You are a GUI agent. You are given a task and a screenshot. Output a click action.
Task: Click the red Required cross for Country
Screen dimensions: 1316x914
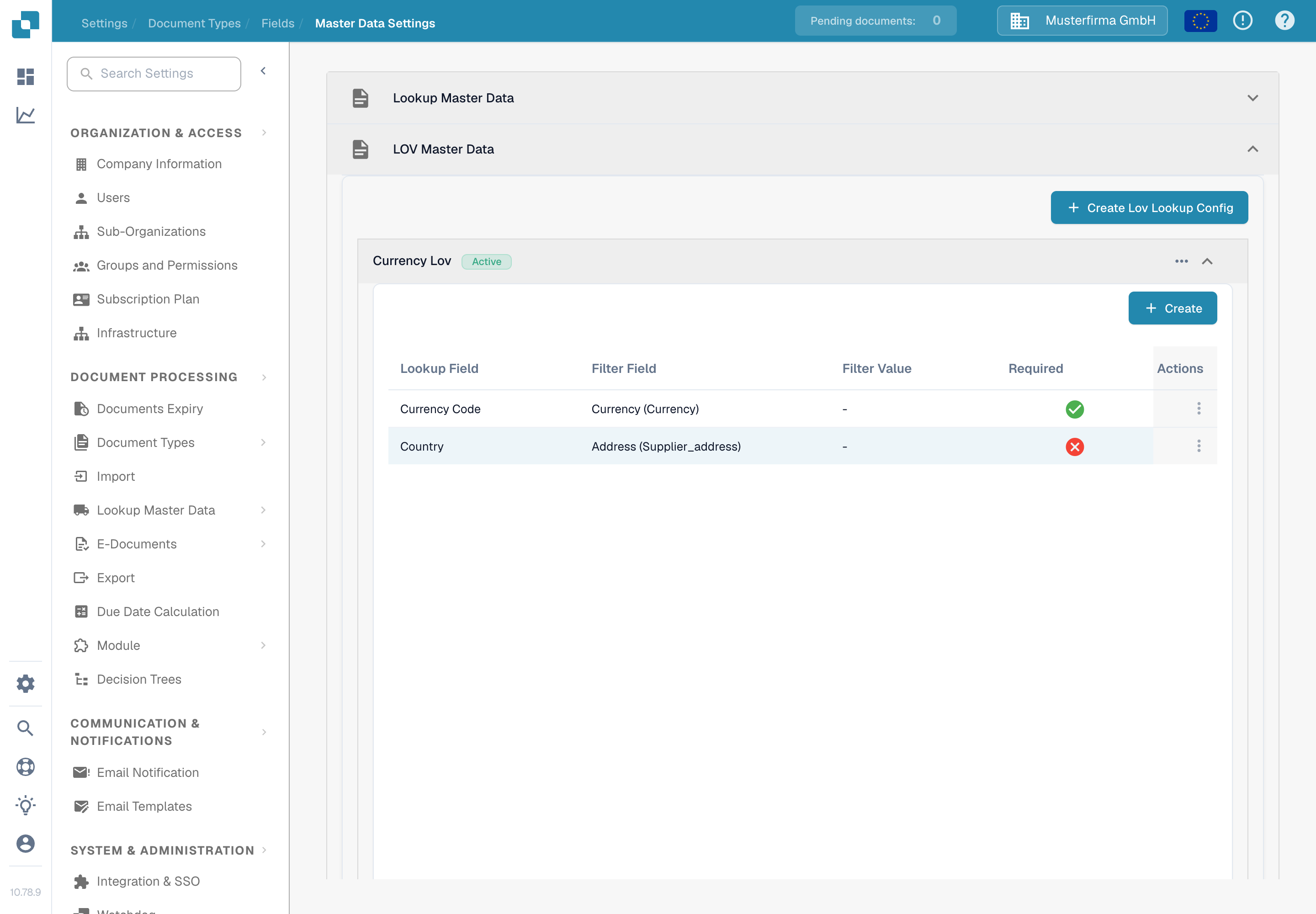(1074, 446)
